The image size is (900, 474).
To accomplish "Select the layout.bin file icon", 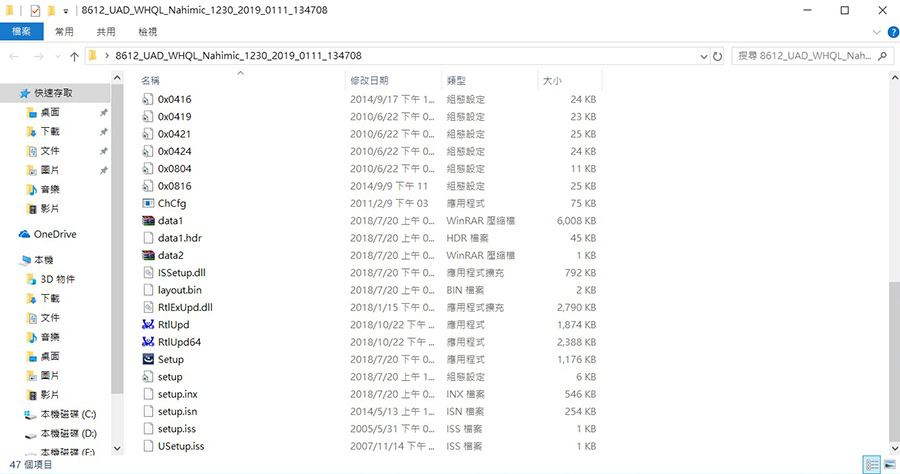I will pos(148,290).
